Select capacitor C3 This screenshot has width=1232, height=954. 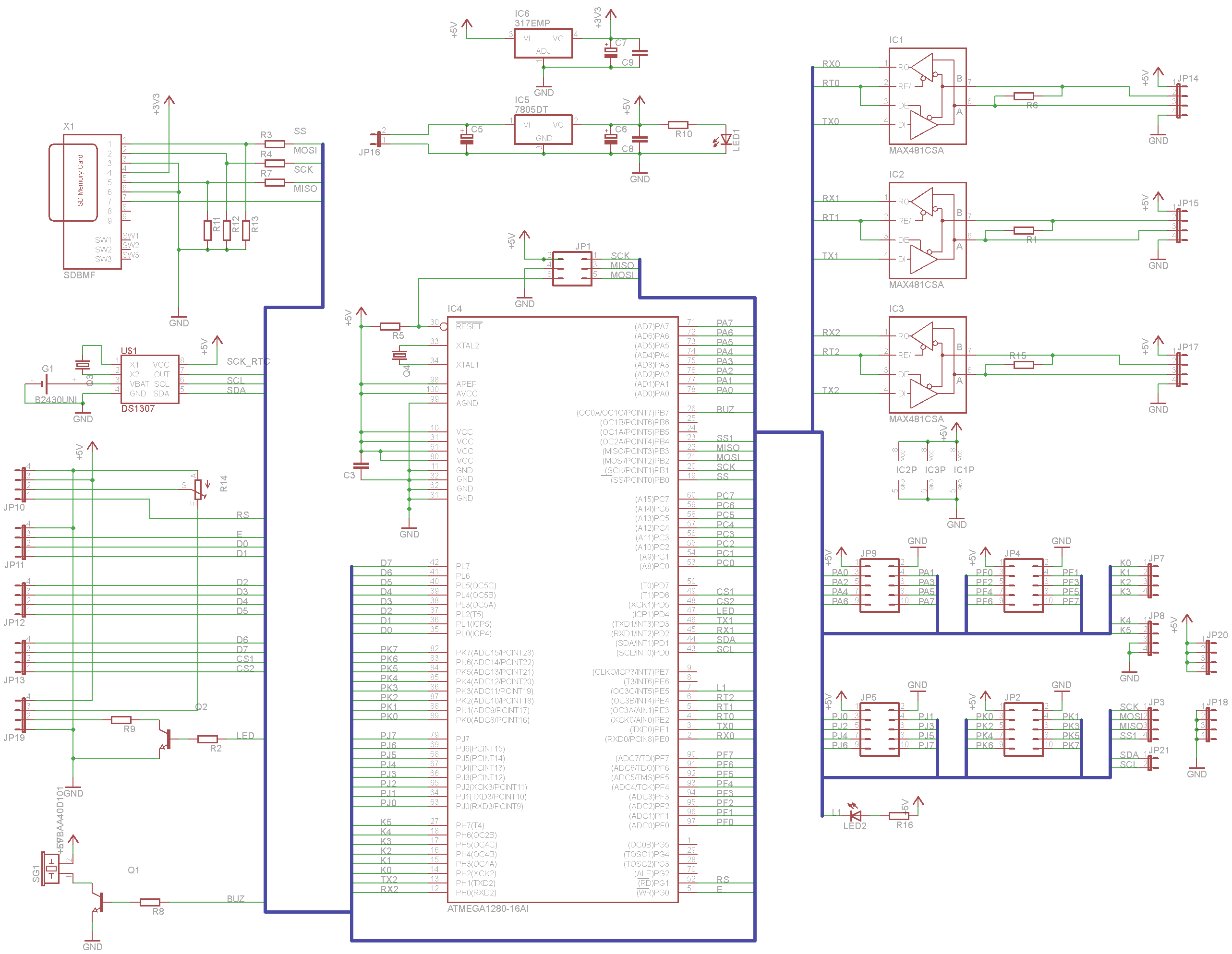click(361, 466)
